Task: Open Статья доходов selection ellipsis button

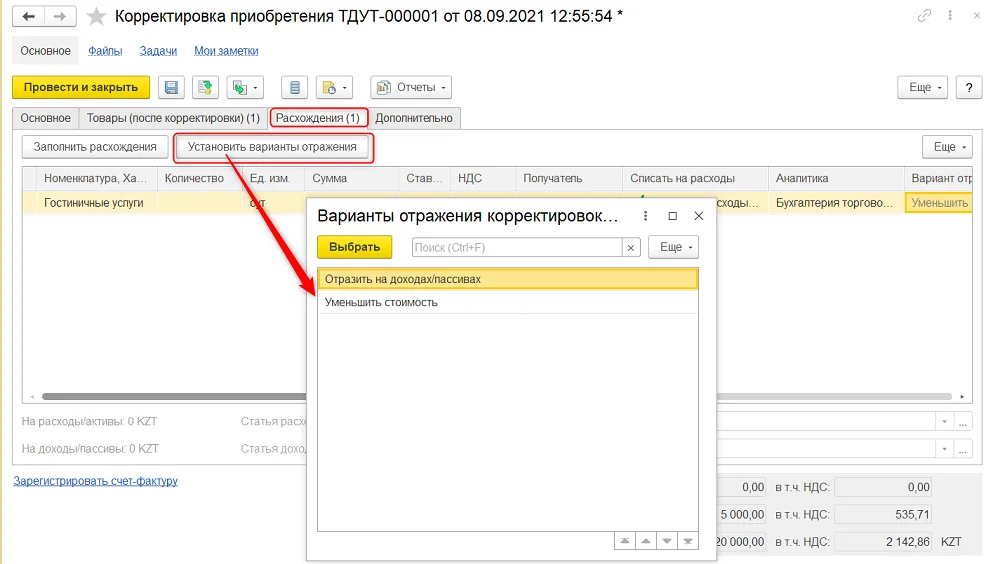Action: pyautogui.click(x=963, y=449)
